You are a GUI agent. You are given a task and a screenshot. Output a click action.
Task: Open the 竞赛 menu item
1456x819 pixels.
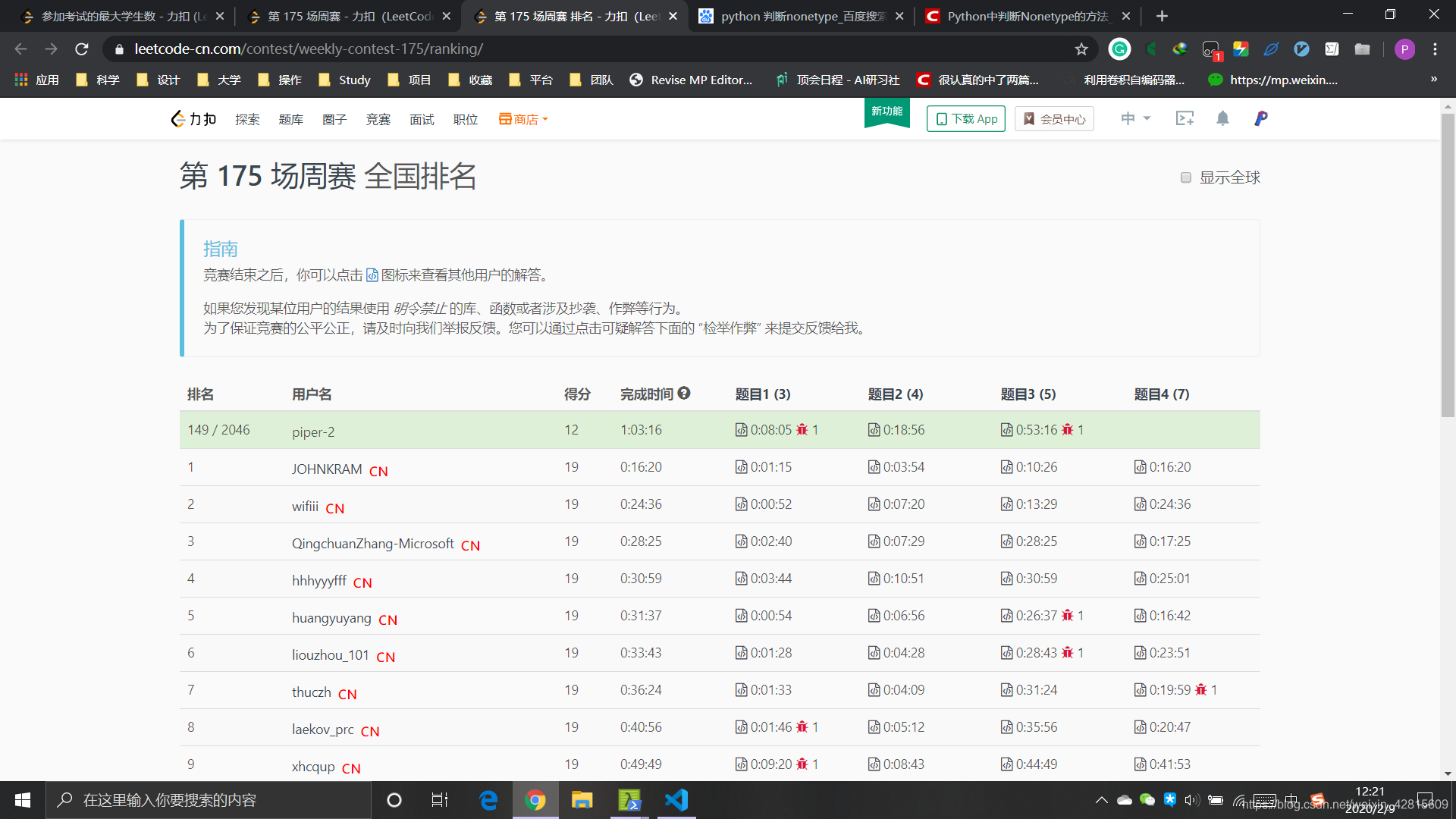[378, 119]
